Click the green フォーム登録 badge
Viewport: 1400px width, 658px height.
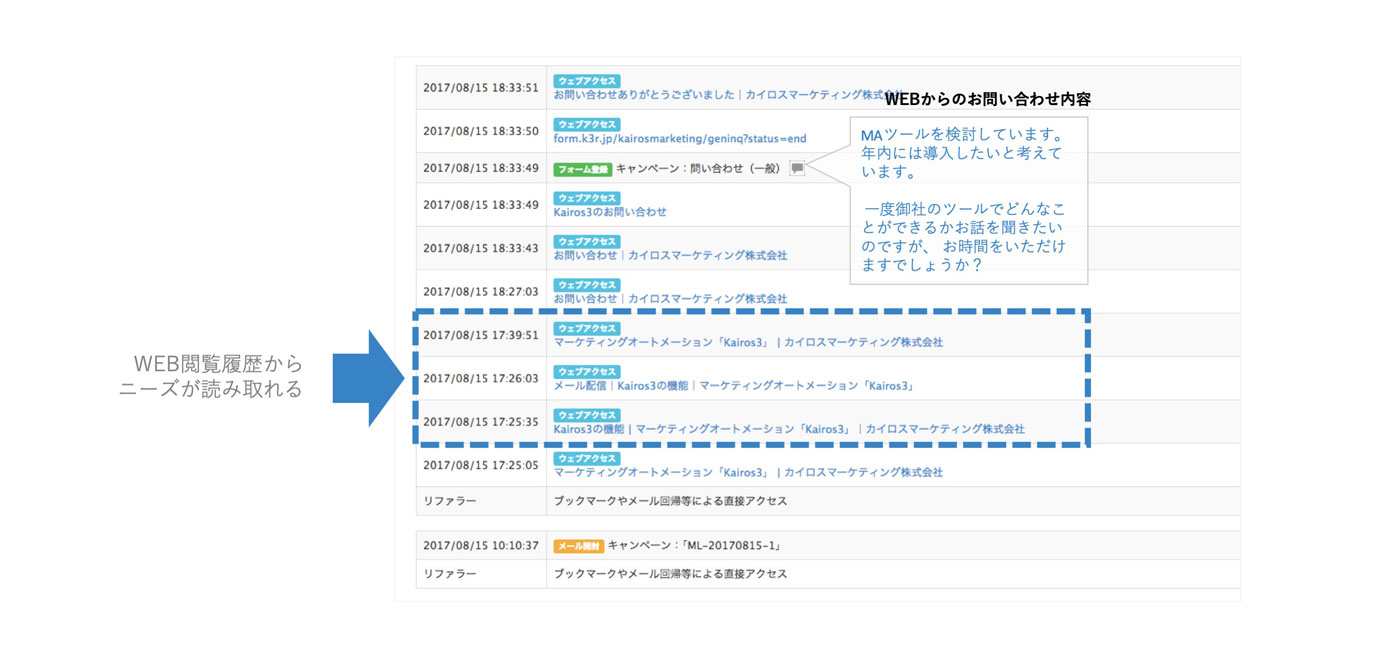tap(582, 169)
